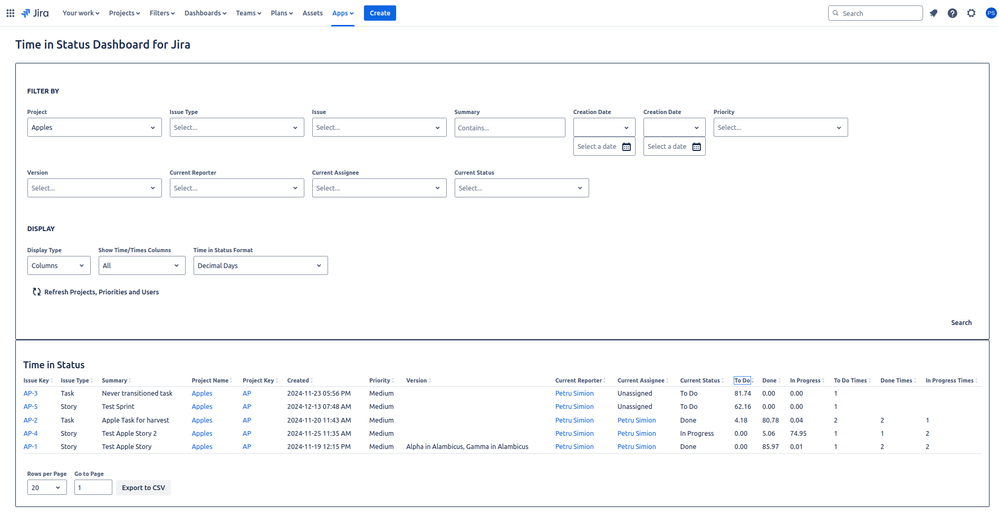Open issue link AP-2
Image resolution: width=999 pixels, height=515 pixels.
pos(31,420)
